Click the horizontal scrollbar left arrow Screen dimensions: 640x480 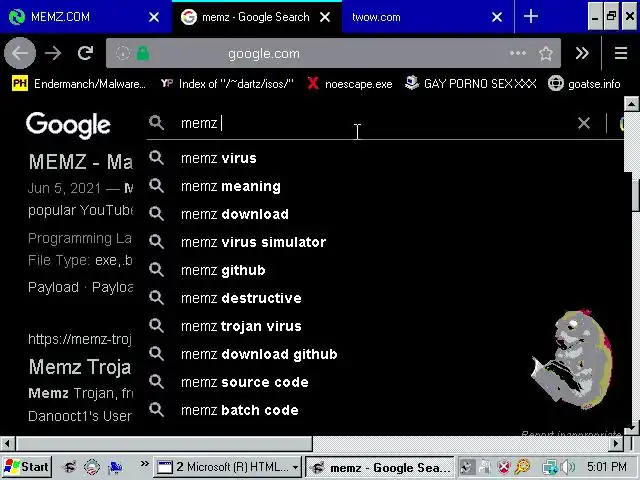coord(7,443)
